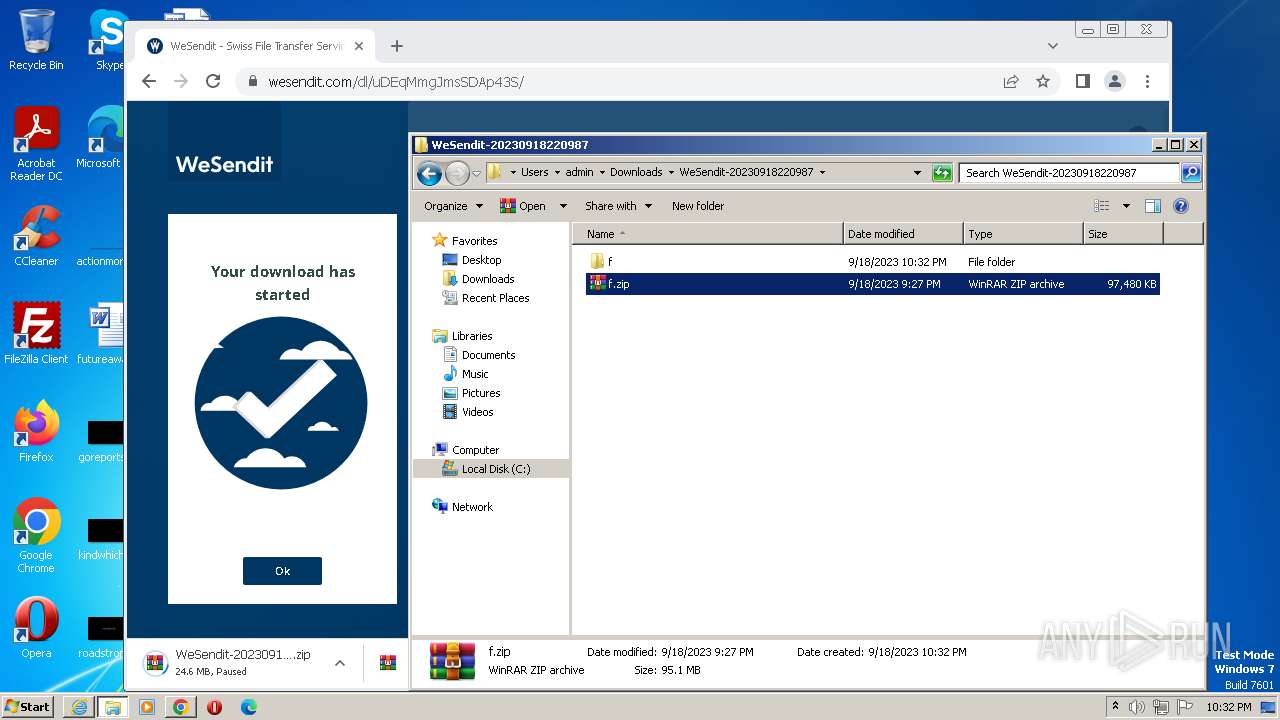The image size is (1280, 720).
Task: Expand the Open button dropdown arrow
Action: [563, 206]
